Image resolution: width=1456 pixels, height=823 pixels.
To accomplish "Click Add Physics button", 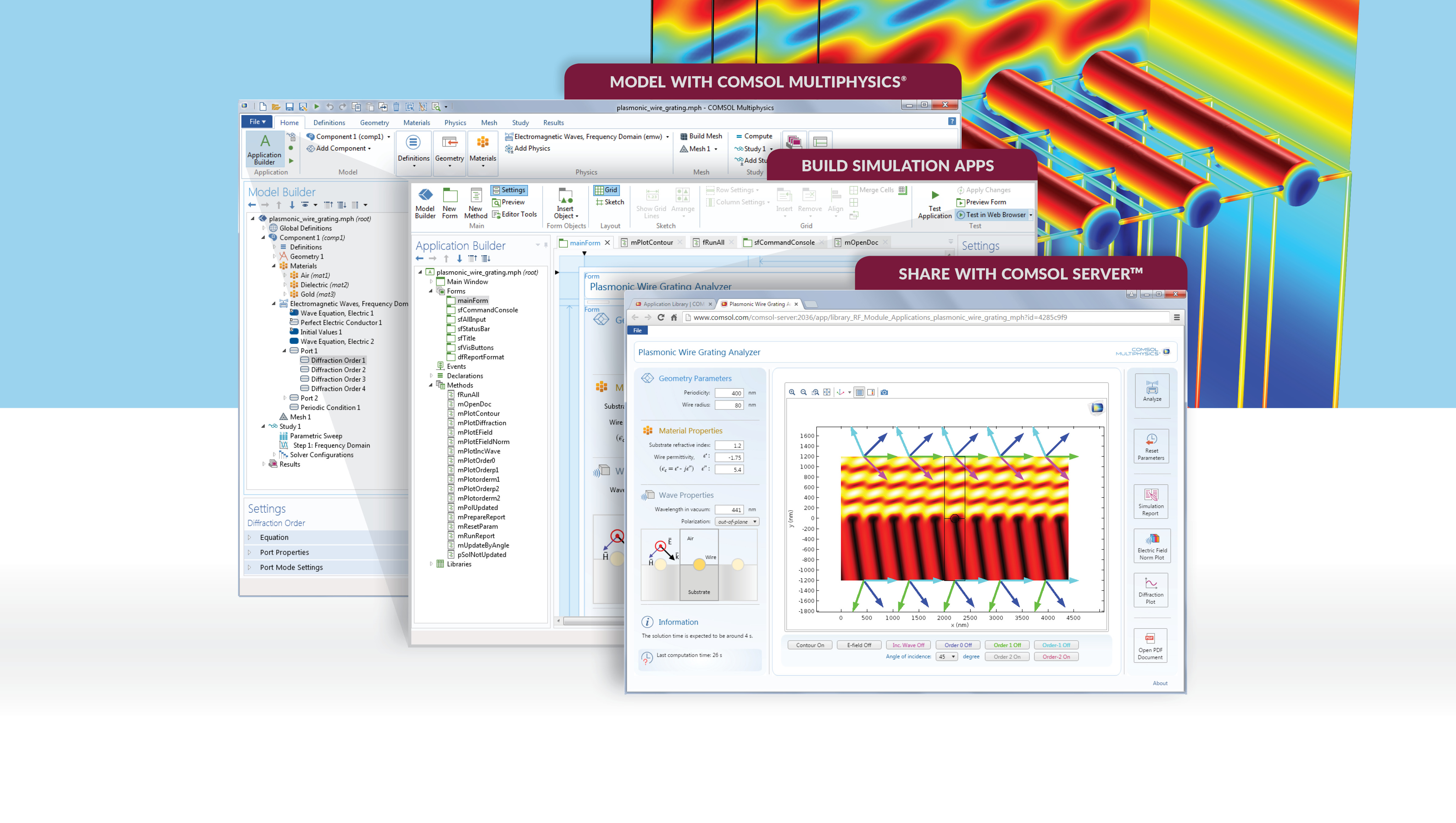I will click(x=527, y=149).
